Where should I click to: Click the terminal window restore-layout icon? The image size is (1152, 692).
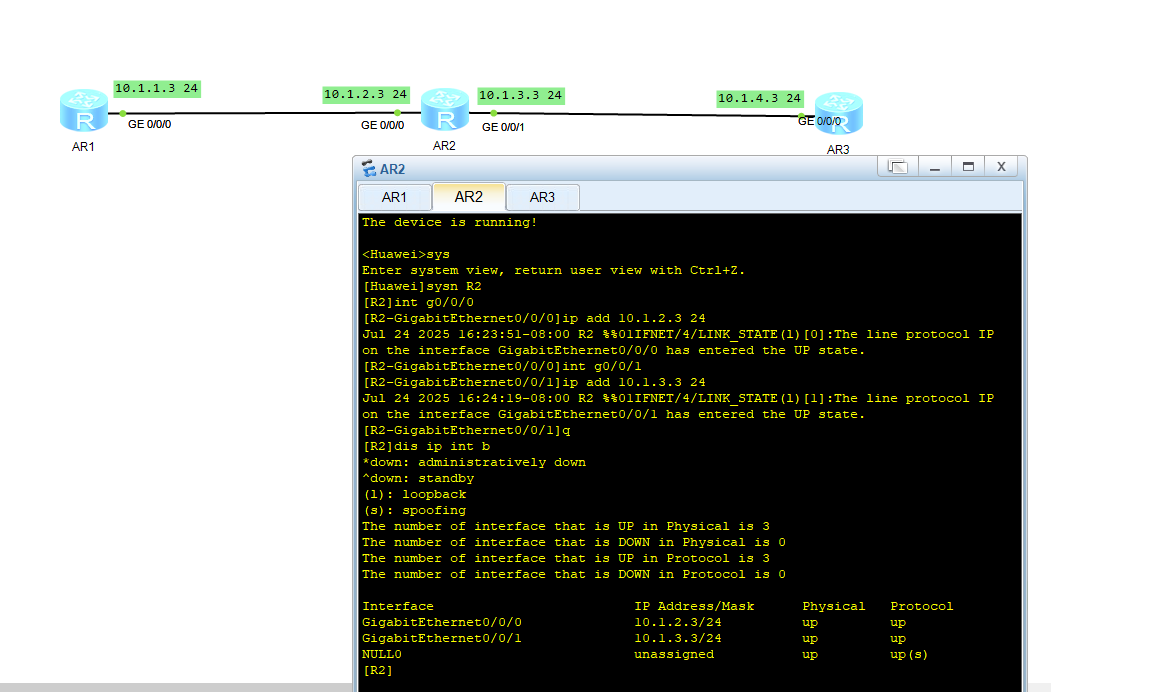[897, 167]
